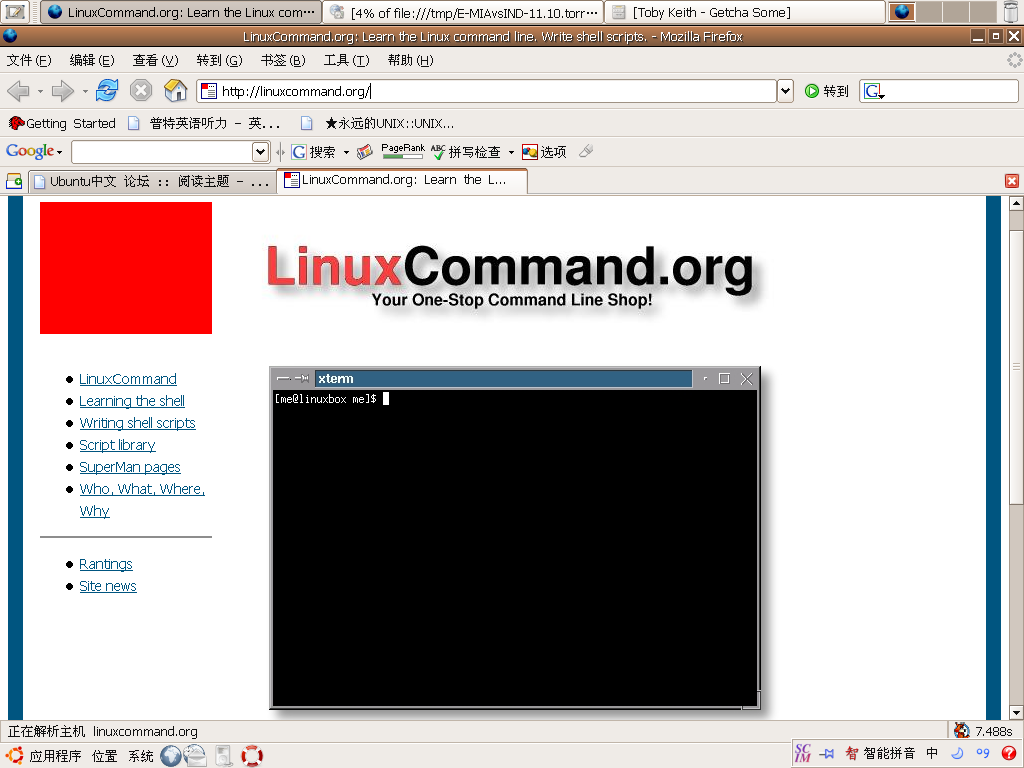1024x768 pixels.
Task: Open the 拼写检查 dropdown arrow
Action: (511, 153)
